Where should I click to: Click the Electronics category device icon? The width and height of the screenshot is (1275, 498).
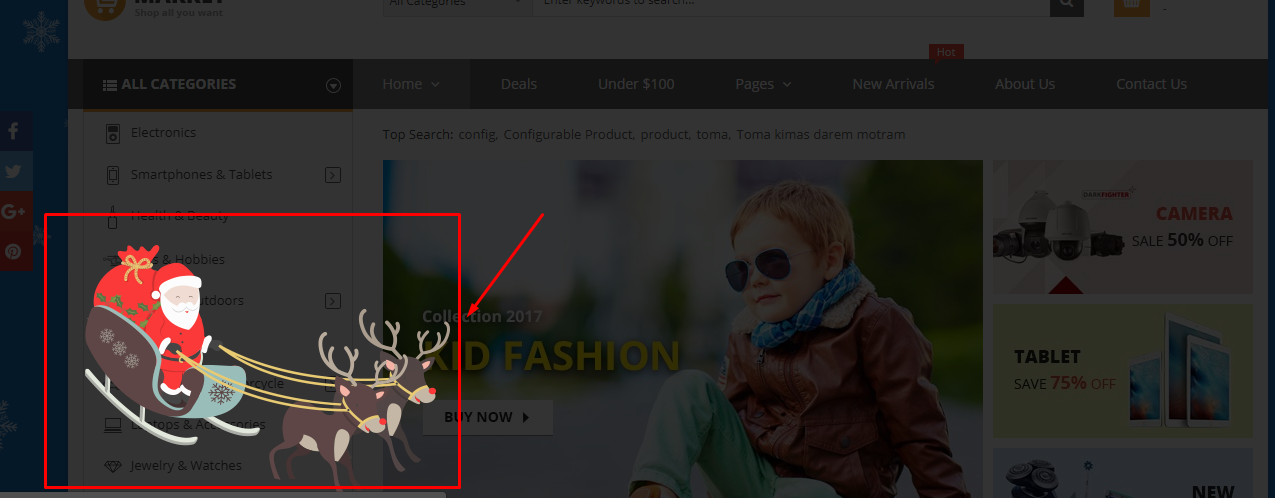click(113, 133)
